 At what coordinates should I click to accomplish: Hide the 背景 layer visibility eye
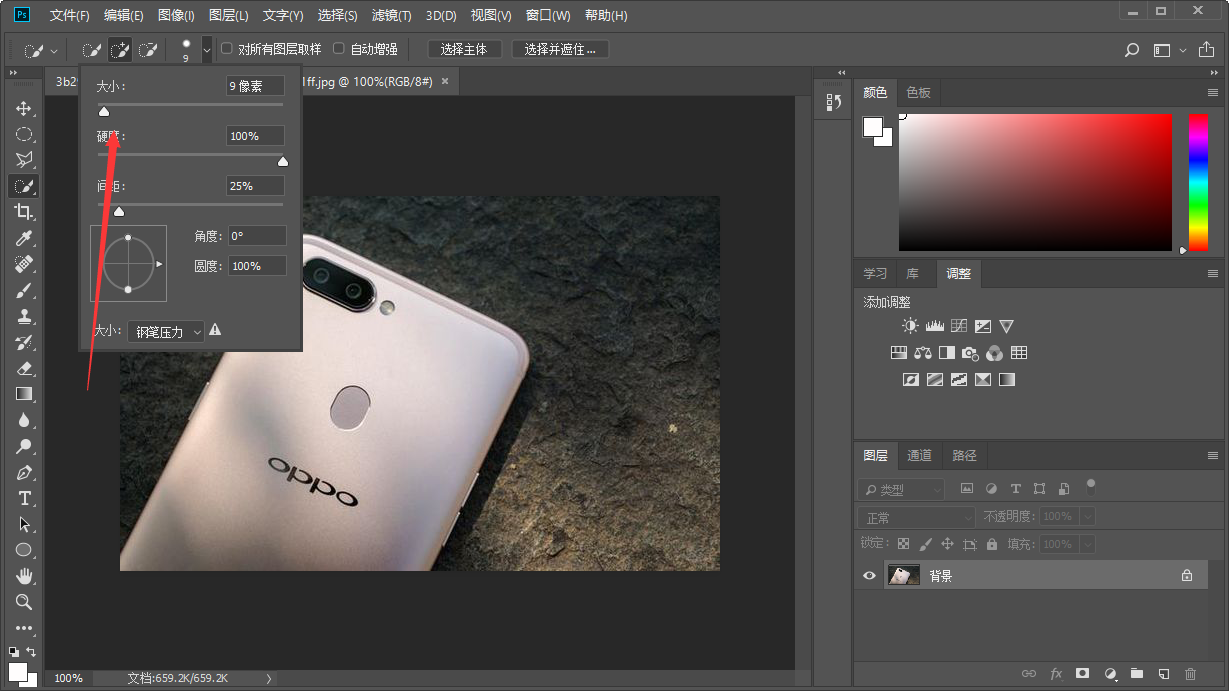tap(869, 576)
